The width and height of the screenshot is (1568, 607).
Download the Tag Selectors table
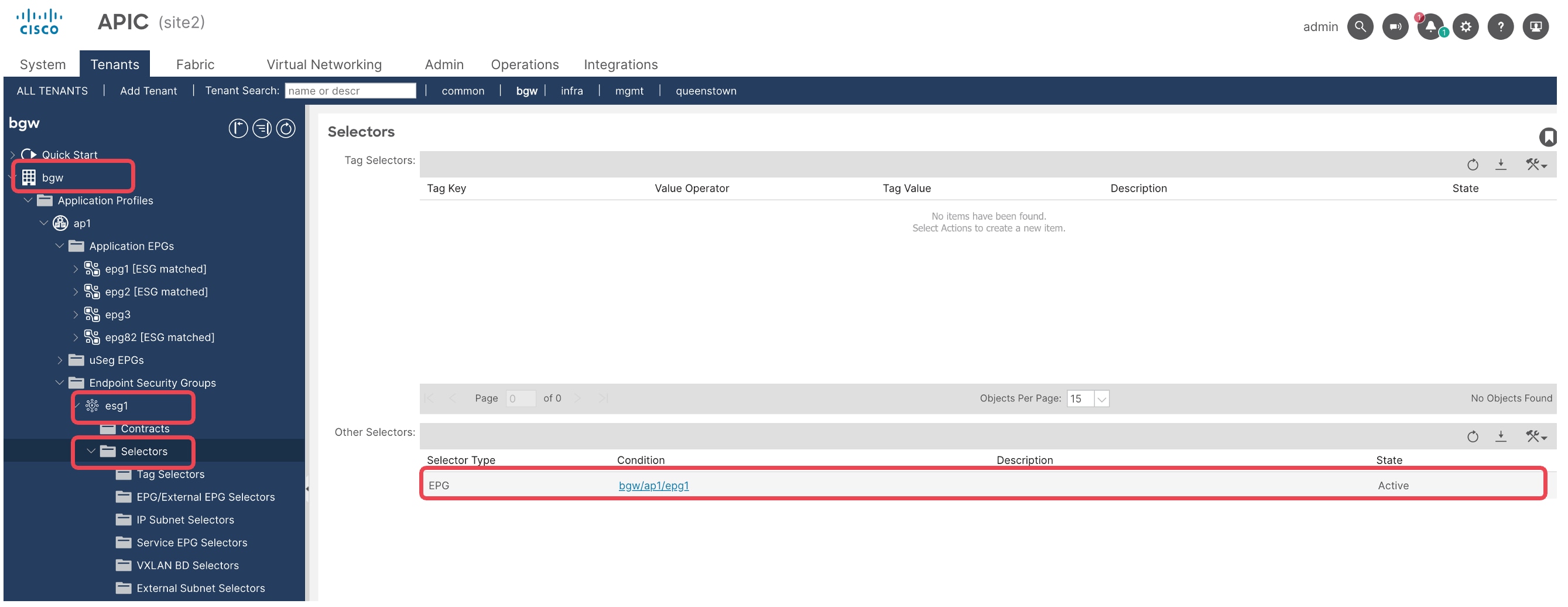coord(1501,165)
